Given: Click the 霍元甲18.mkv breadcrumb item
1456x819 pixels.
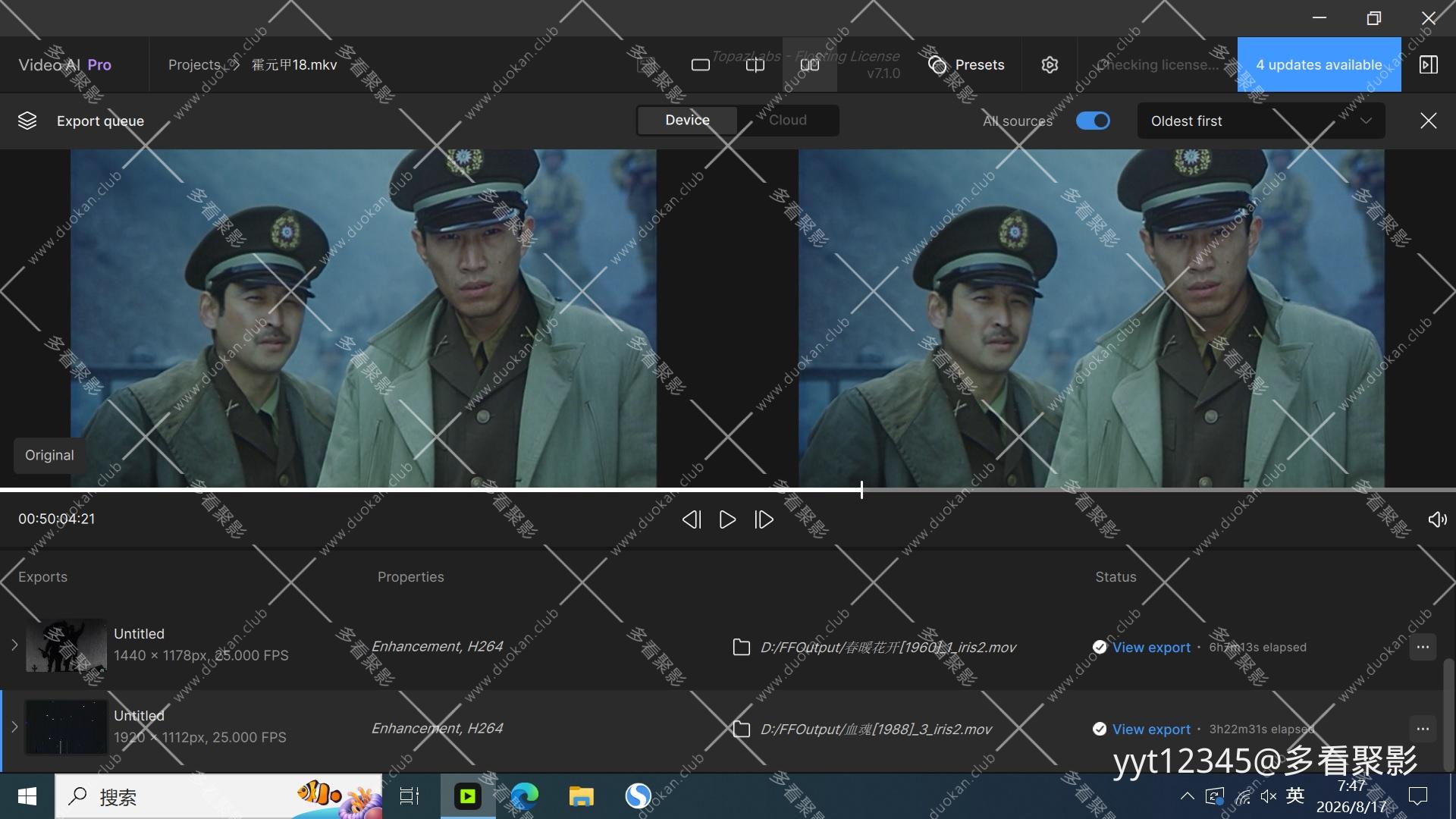Looking at the screenshot, I should coord(294,65).
